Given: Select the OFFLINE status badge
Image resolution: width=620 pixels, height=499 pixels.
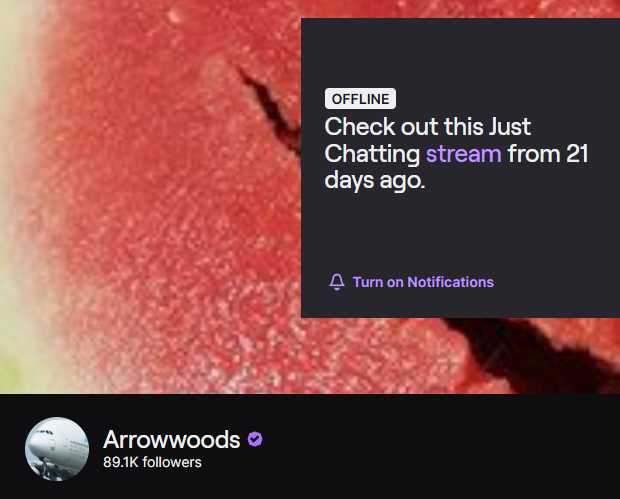Looking at the screenshot, I should coord(360,98).
